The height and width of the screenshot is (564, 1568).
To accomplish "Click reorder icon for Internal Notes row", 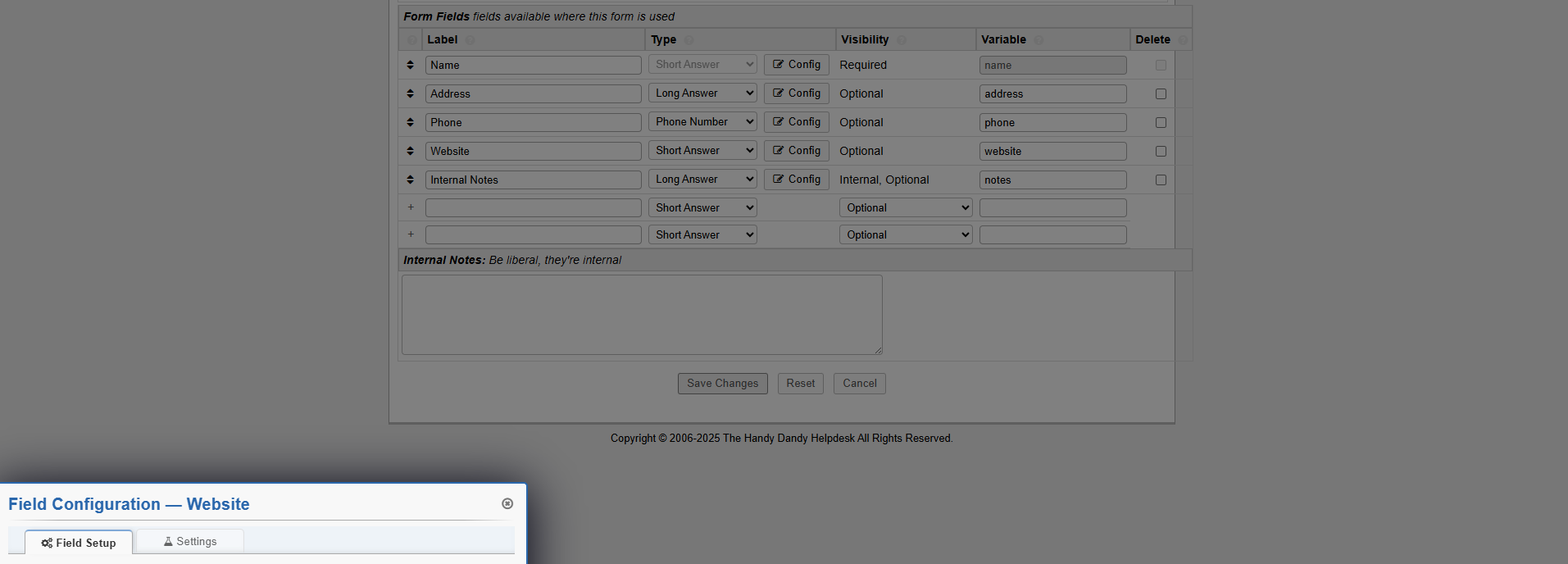I will click(411, 180).
